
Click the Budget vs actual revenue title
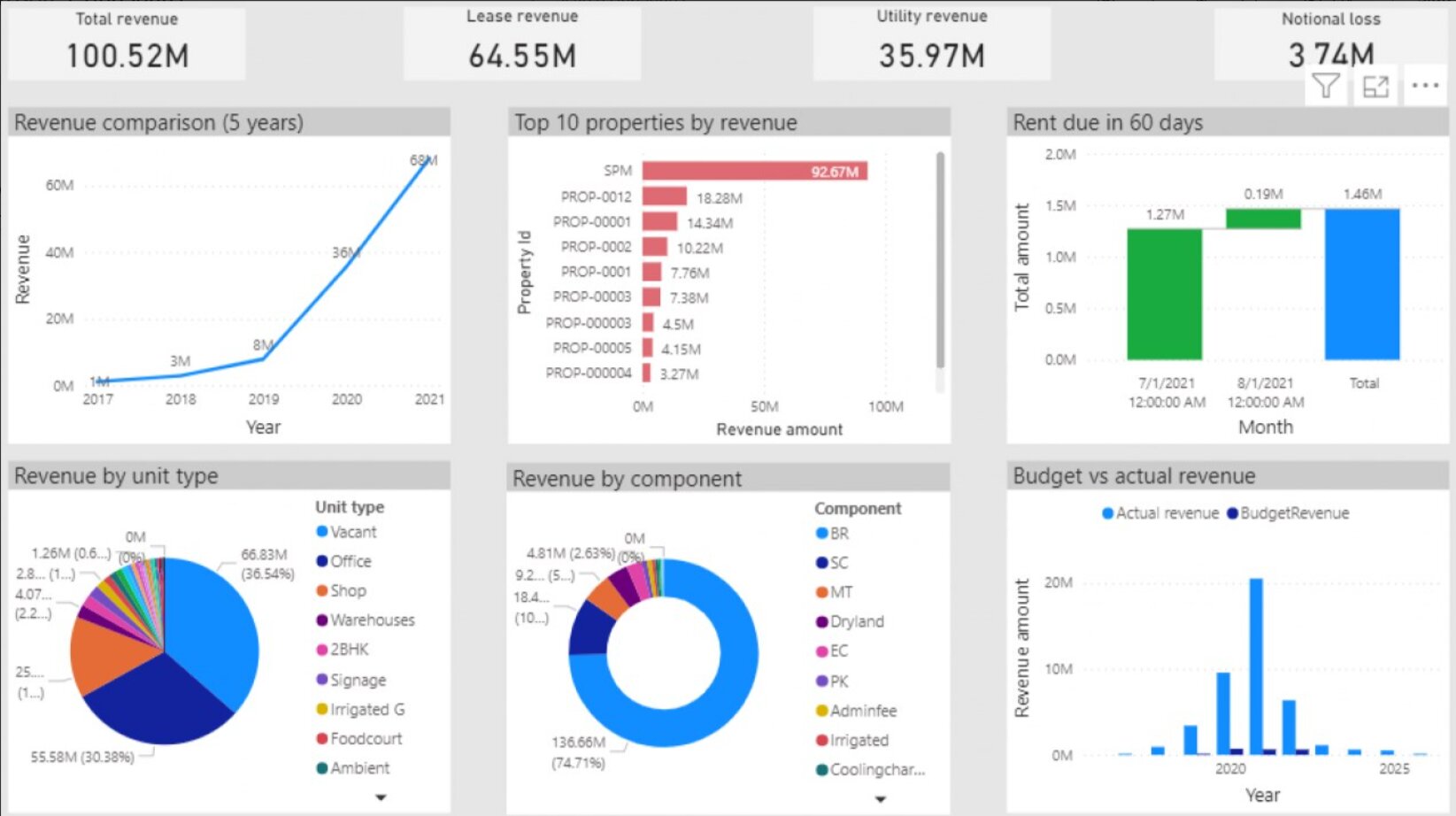click(x=1134, y=476)
